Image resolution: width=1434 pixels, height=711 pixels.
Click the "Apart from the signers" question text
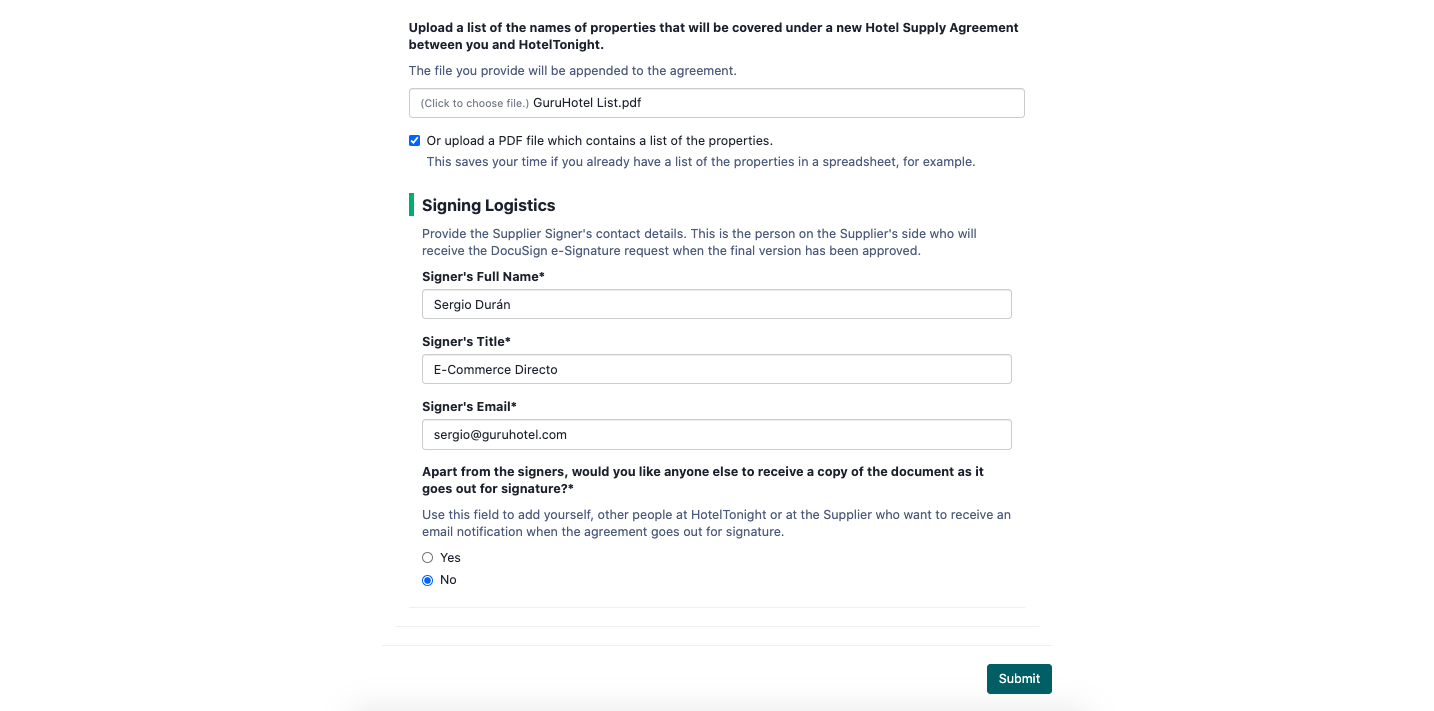click(703, 480)
